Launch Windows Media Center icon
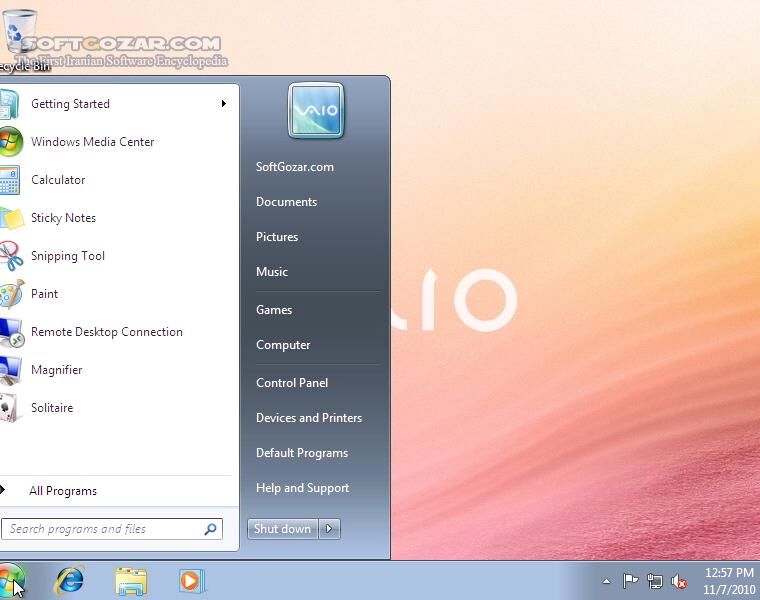This screenshot has width=760, height=600. (x=11, y=142)
